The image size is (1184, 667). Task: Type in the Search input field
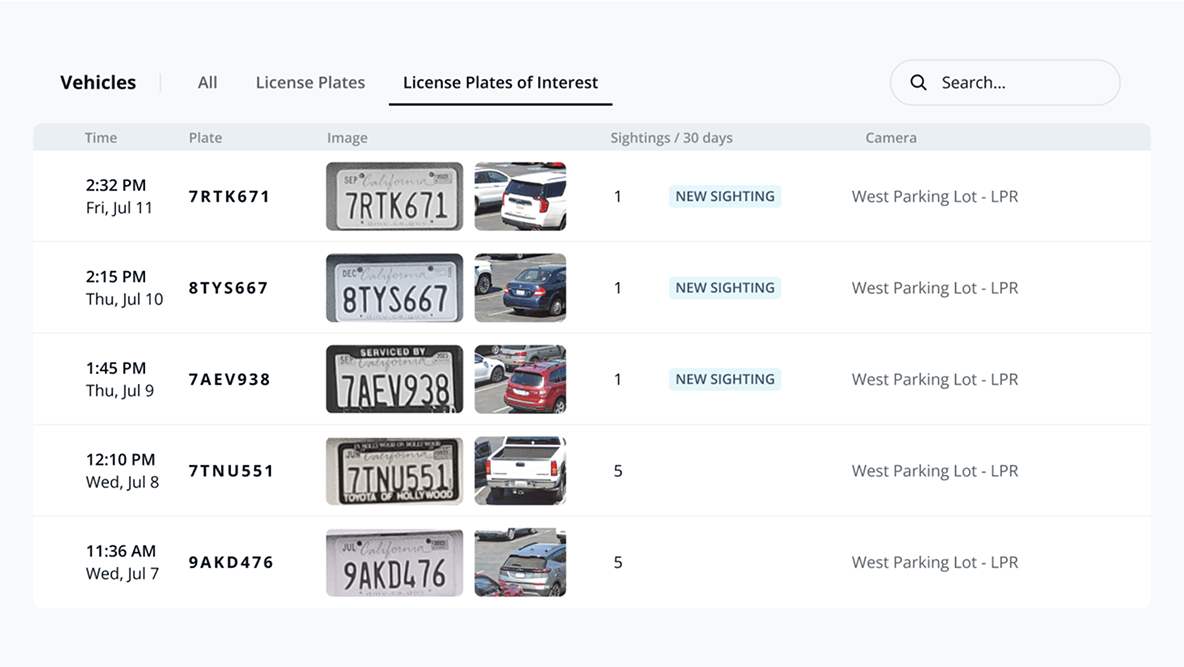(x=1020, y=83)
